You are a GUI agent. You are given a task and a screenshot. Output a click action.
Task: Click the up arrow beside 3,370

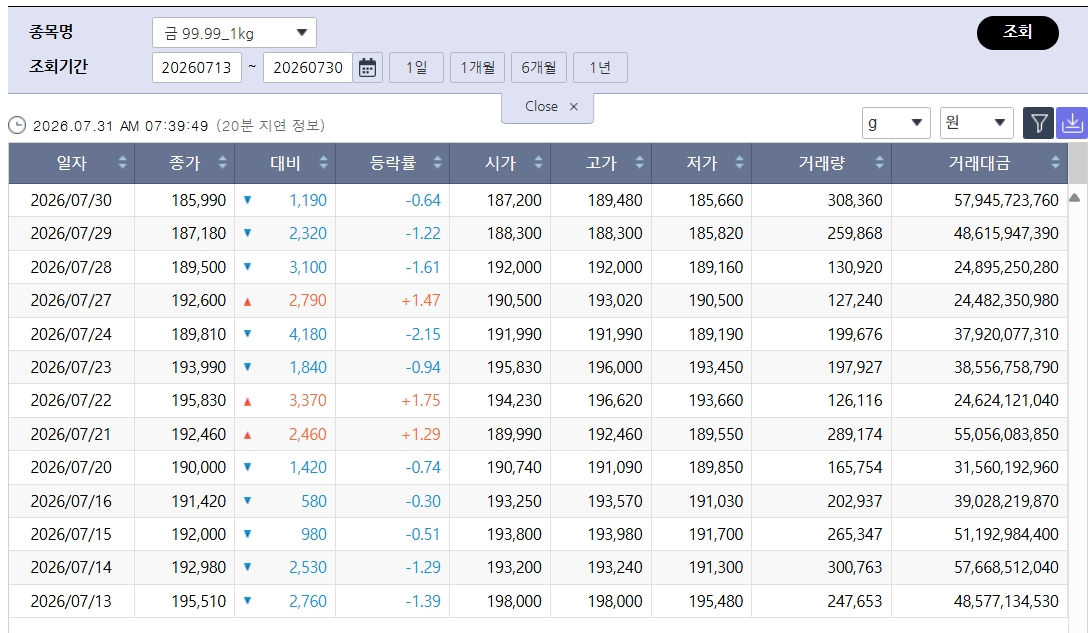click(247, 401)
